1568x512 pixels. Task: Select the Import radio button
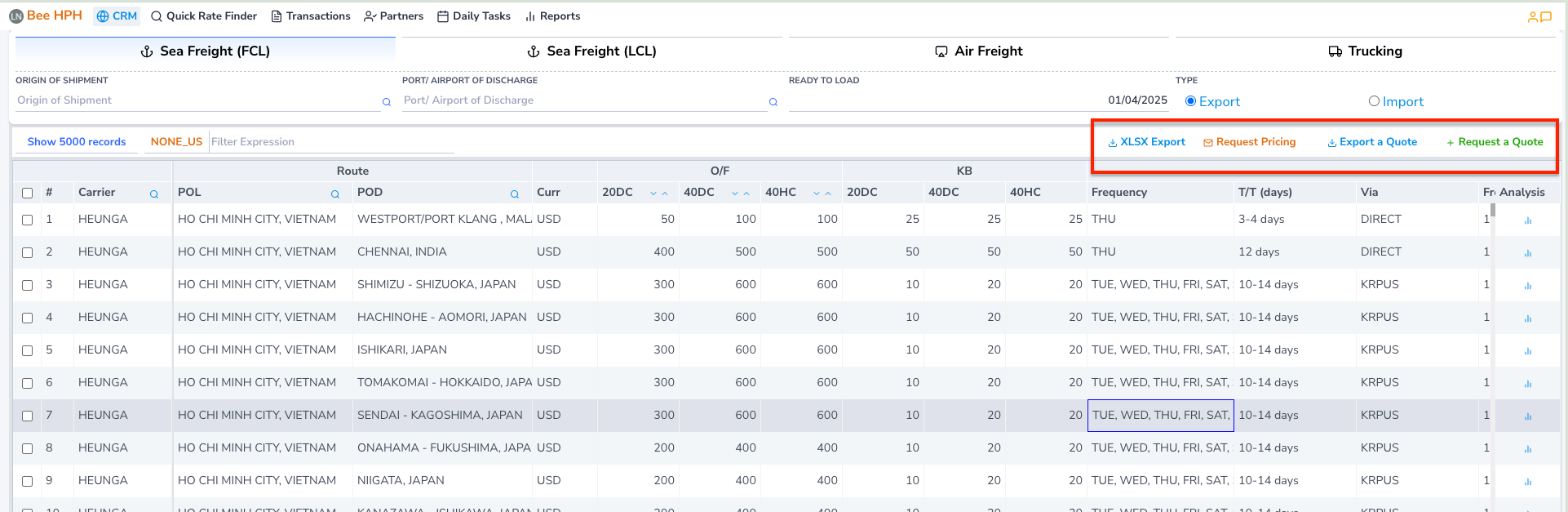coord(1374,101)
